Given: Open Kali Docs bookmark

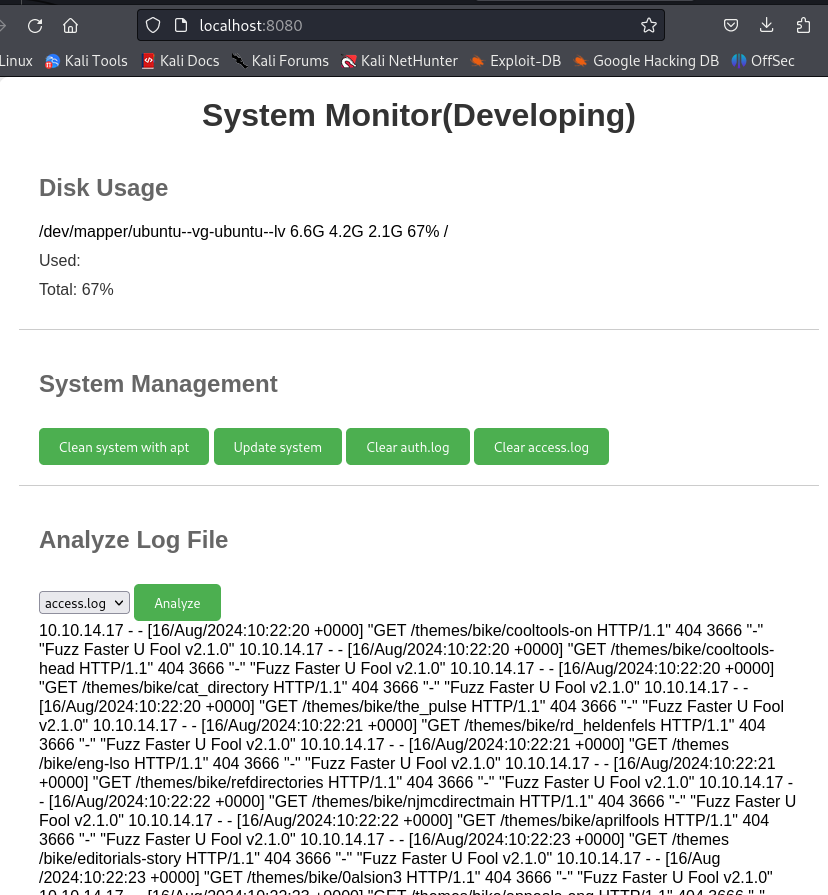Looking at the screenshot, I should (x=180, y=61).
